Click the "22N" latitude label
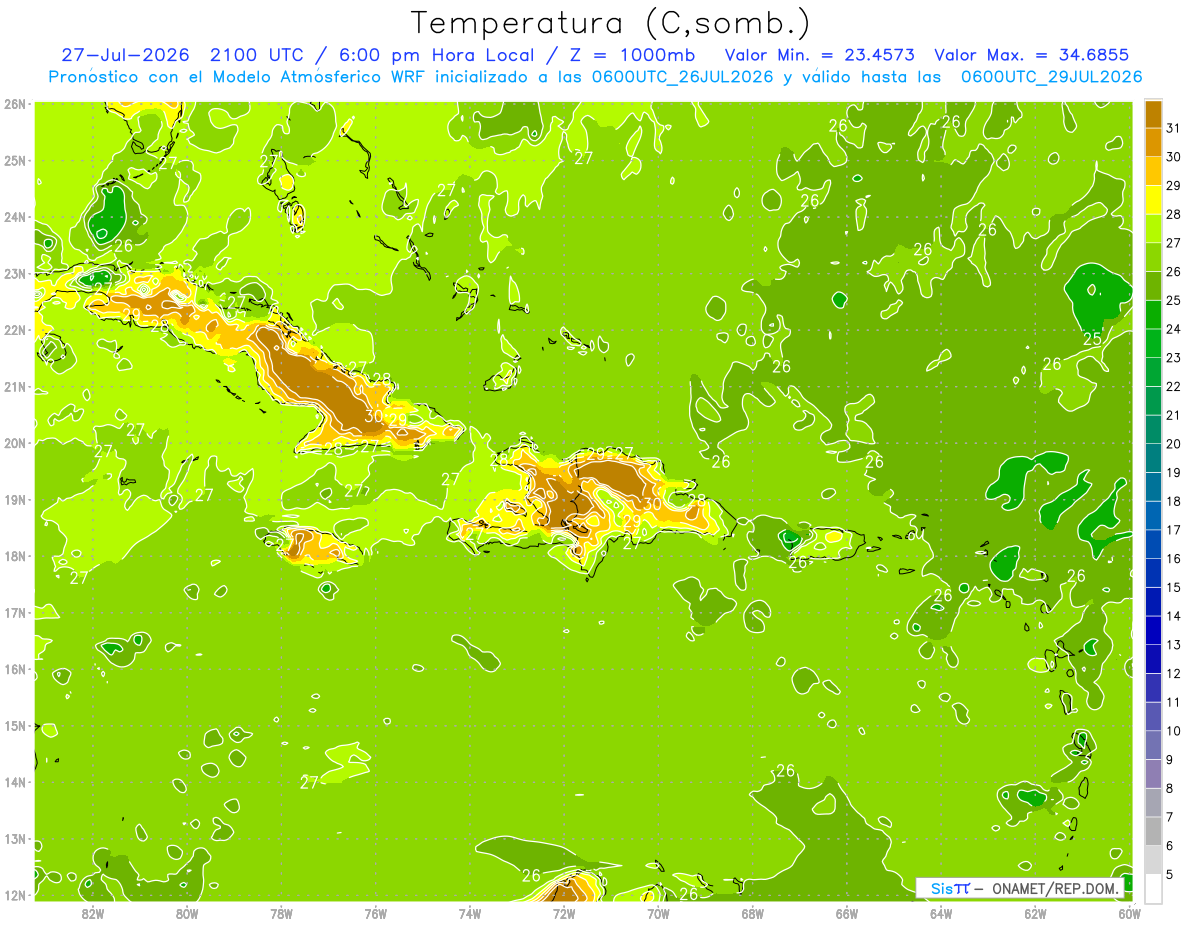Viewport: 1200px width, 927px height. click(x=14, y=330)
